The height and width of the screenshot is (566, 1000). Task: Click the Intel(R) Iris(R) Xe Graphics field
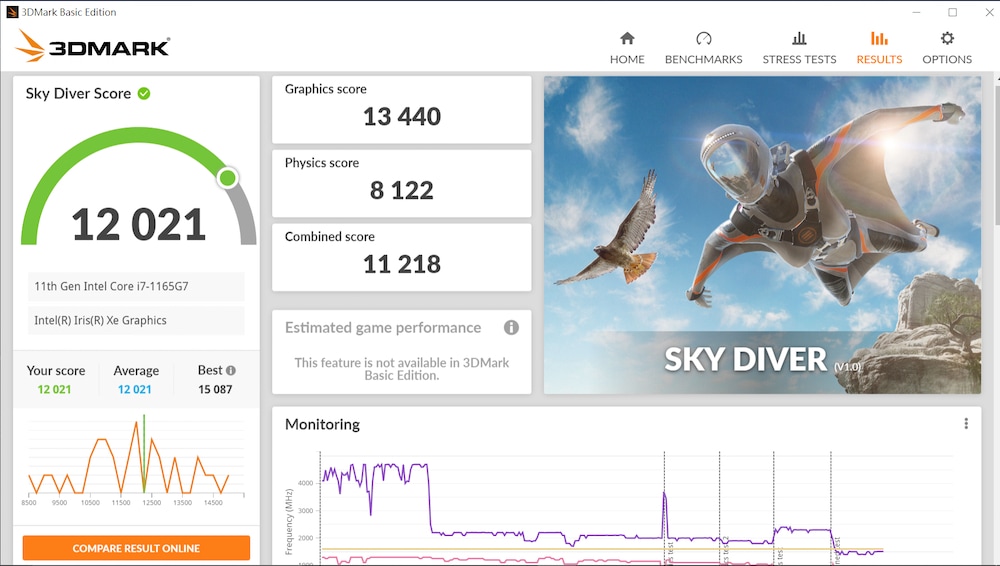click(136, 320)
